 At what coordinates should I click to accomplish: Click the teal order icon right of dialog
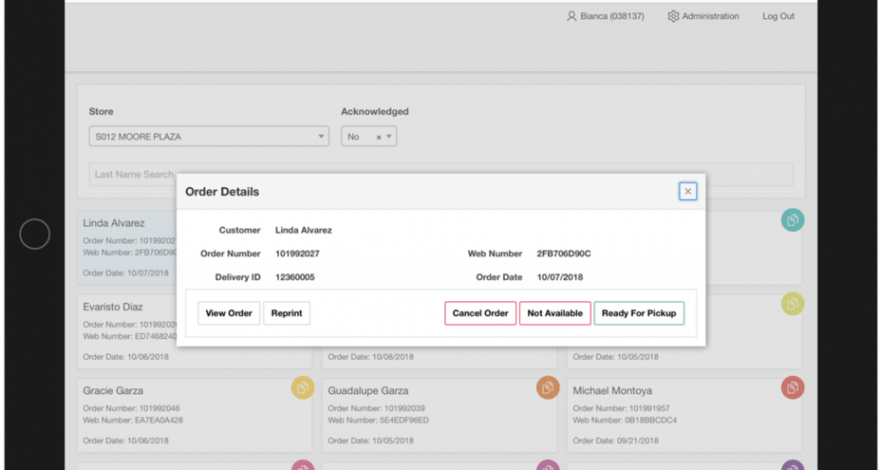pyautogui.click(x=792, y=221)
